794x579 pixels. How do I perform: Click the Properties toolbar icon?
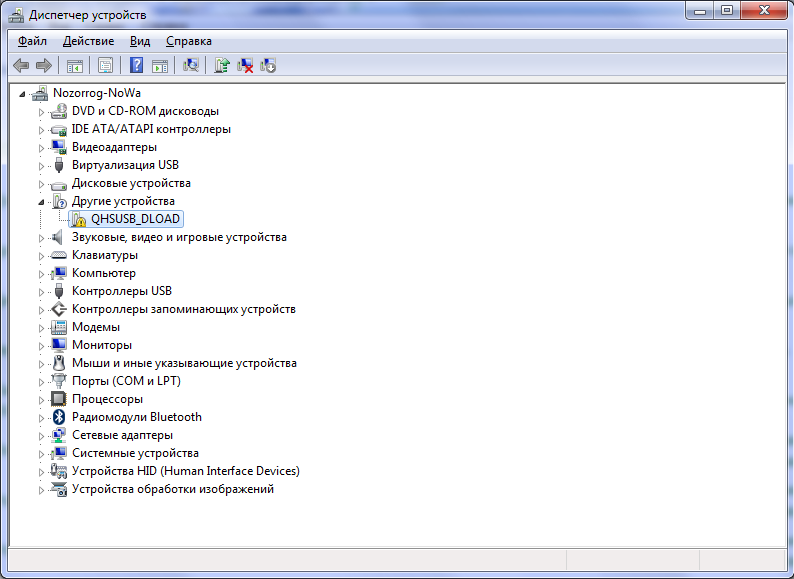click(x=104, y=66)
